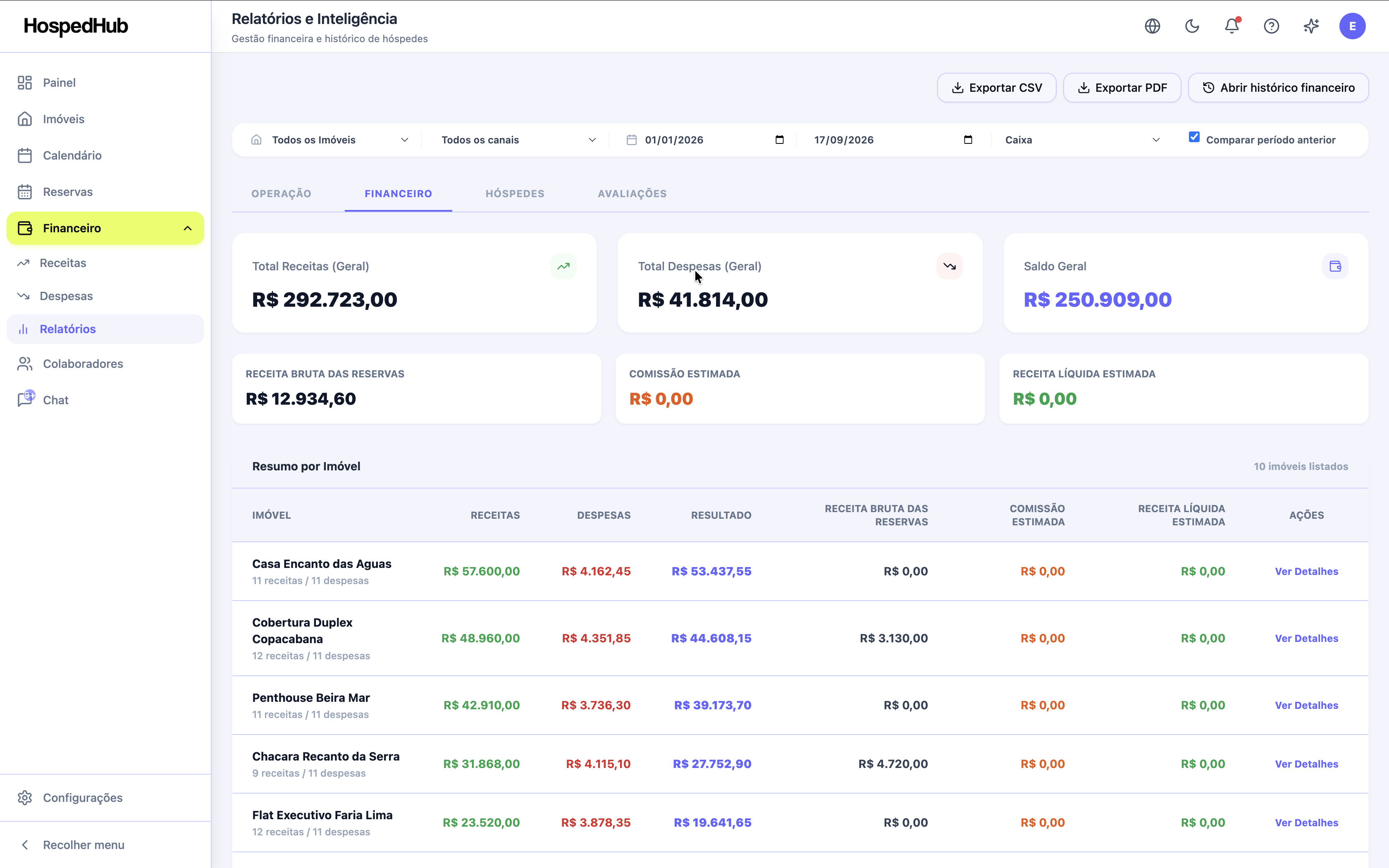
Task: Click the Painel dashboard icon
Action: point(25,83)
